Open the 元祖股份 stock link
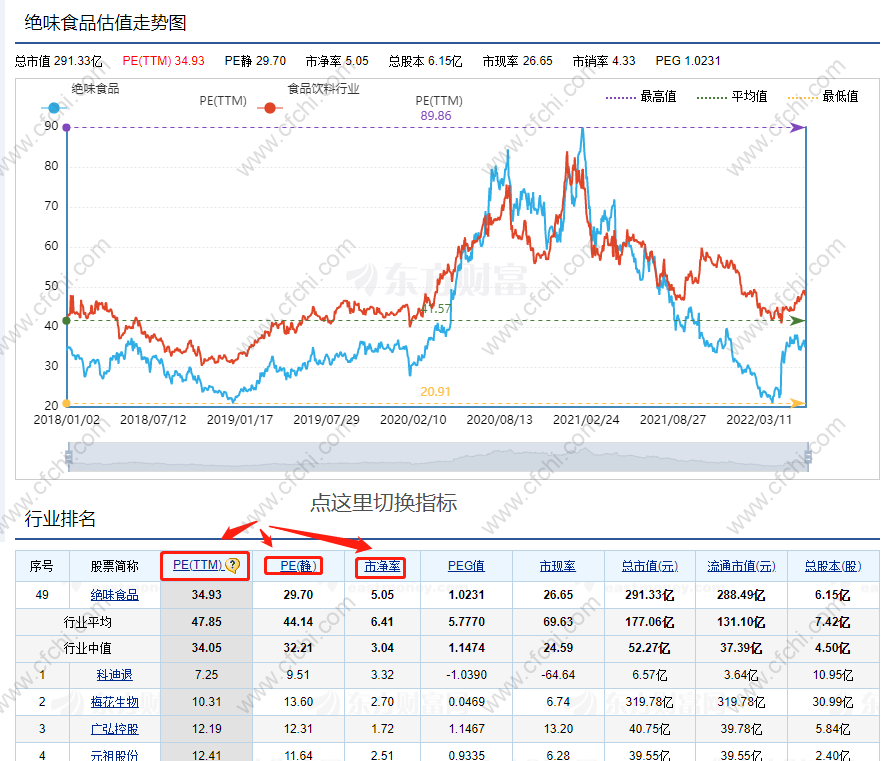The height and width of the screenshot is (761, 883). pyautogui.click(x=114, y=755)
